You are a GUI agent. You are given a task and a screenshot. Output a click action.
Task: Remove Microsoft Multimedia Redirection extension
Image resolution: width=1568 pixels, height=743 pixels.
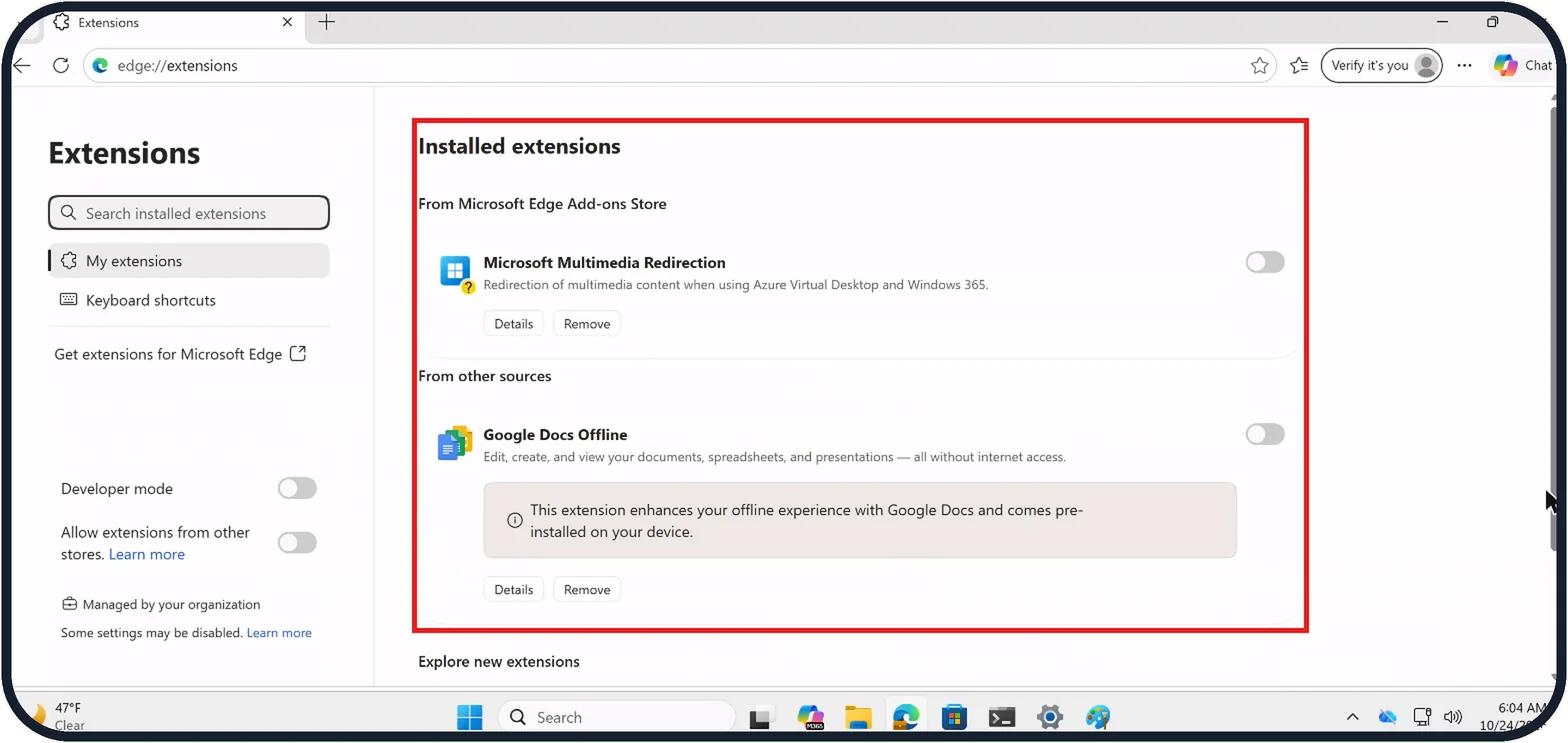587,324
